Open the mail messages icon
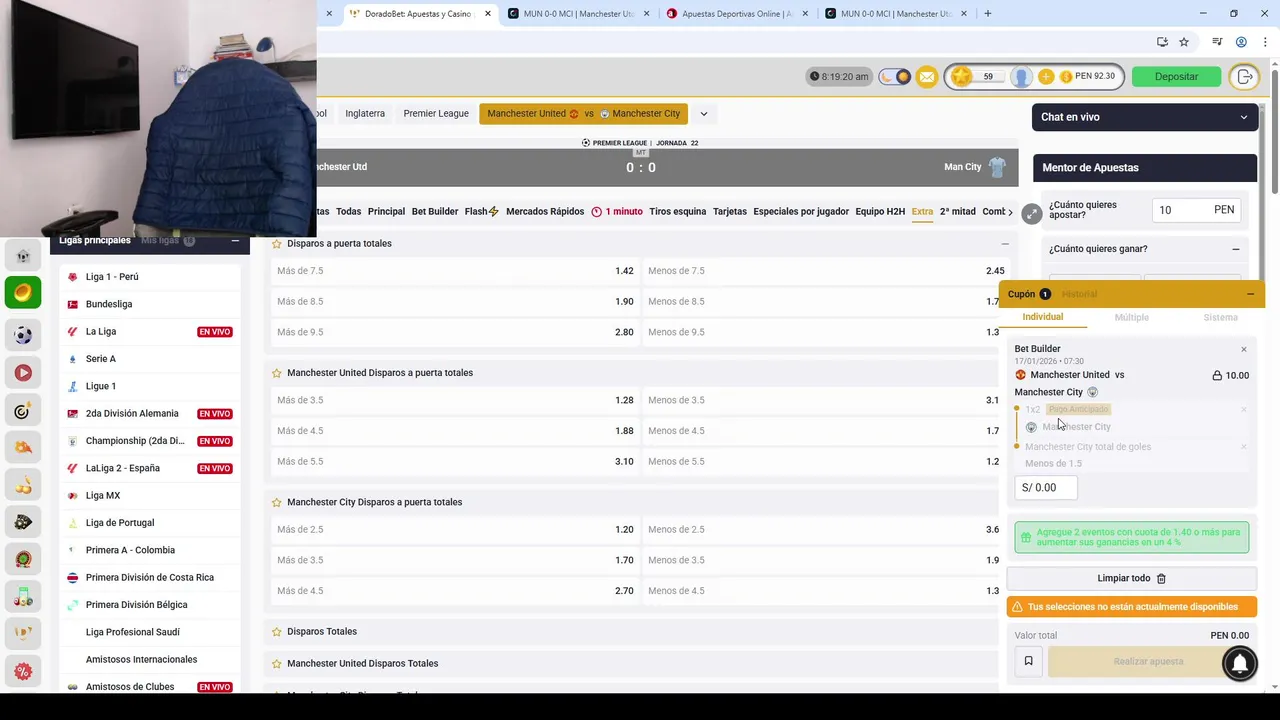The width and height of the screenshot is (1280, 720). coord(927,77)
